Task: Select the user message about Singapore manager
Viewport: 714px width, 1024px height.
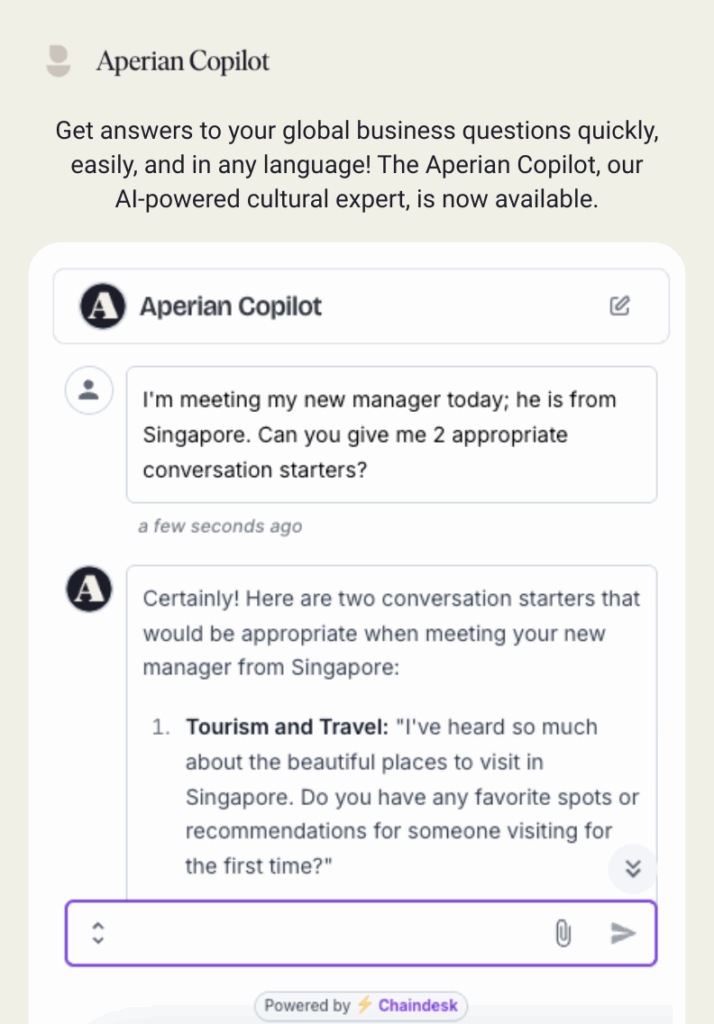Action: click(x=391, y=434)
